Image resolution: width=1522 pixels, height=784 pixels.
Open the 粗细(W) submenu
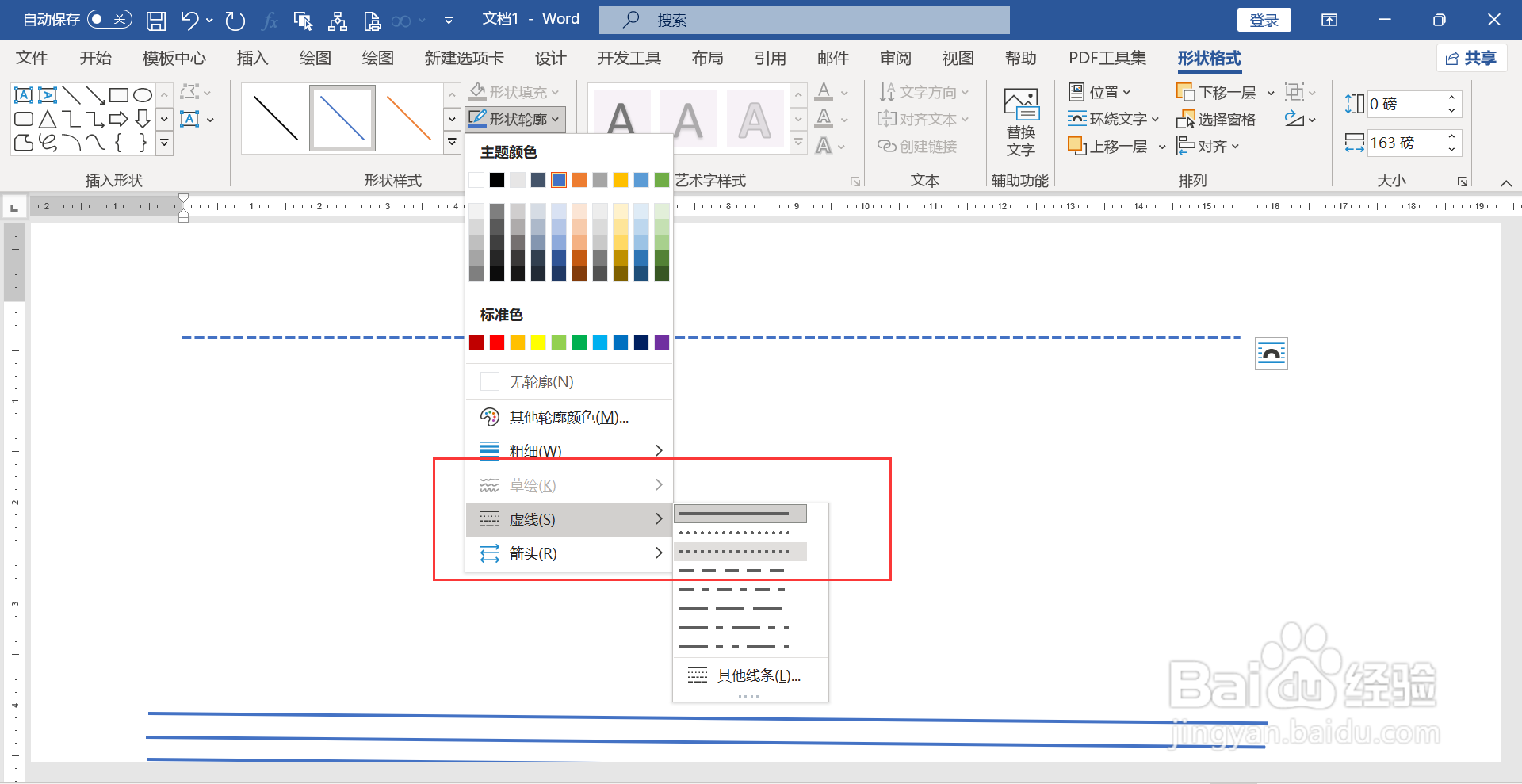pyautogui.click(x=568, y=451)
